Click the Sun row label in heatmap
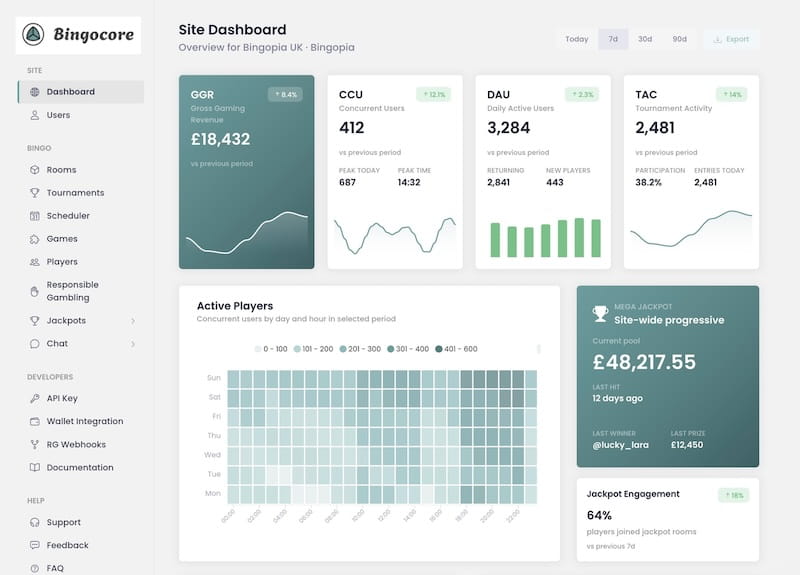Viewport: 800px width, 575px height. [x=214, y=378]
